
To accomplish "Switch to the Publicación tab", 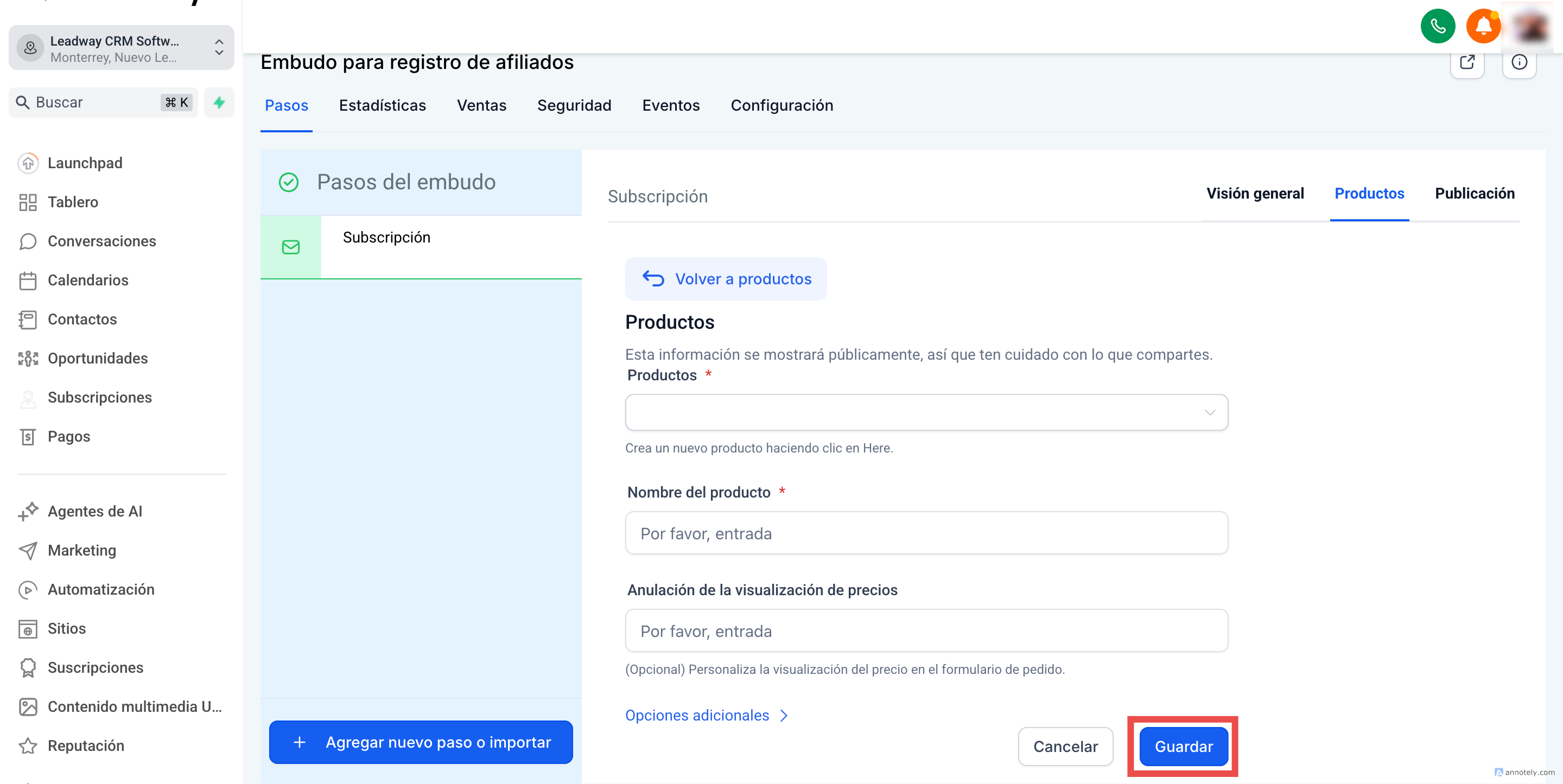I will [x=1474, y=194].
